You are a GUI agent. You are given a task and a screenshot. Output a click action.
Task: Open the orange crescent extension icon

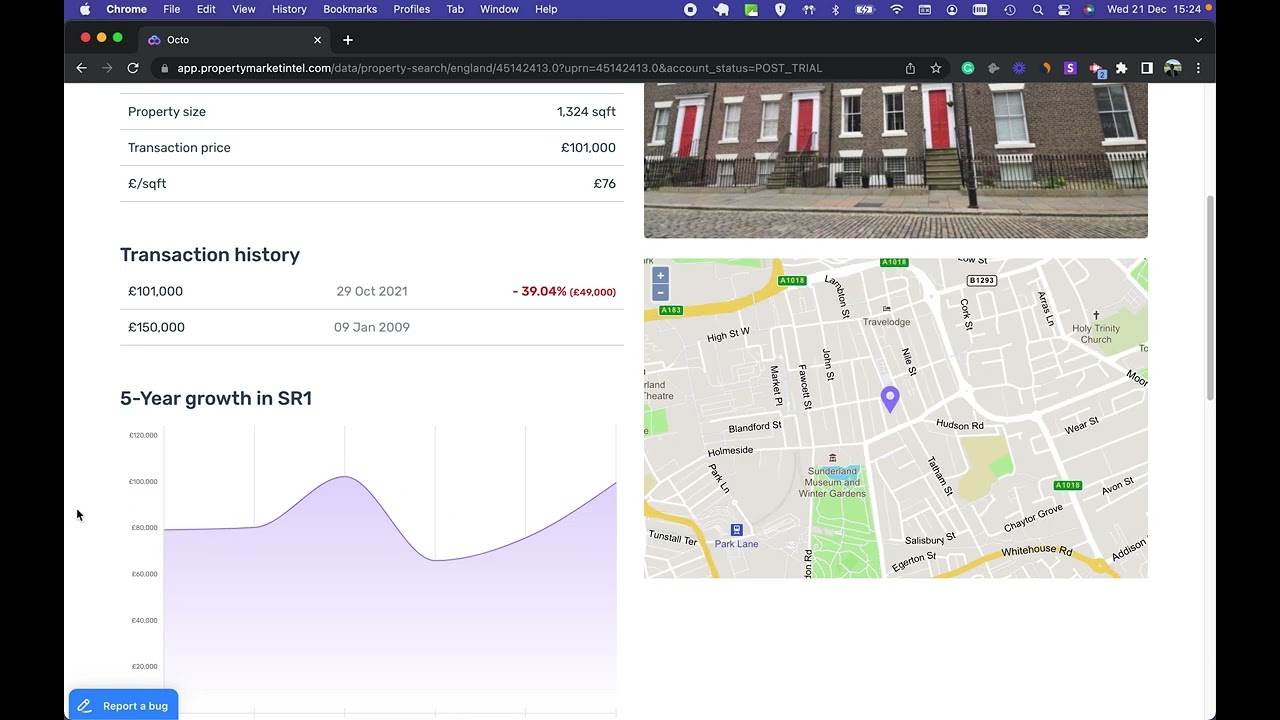pos(1045,68)
